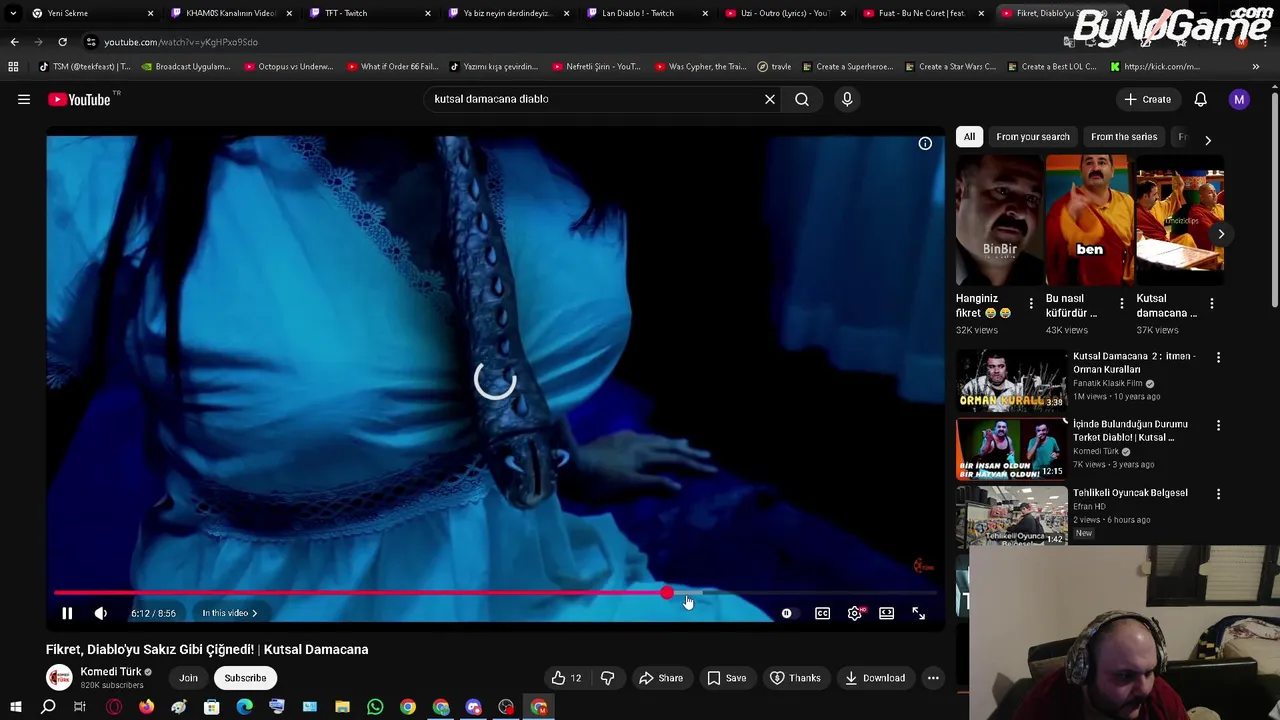This screenshot has height=720, width=1280.
Task: Send Thanks to the creator
Action: point(795,678)
